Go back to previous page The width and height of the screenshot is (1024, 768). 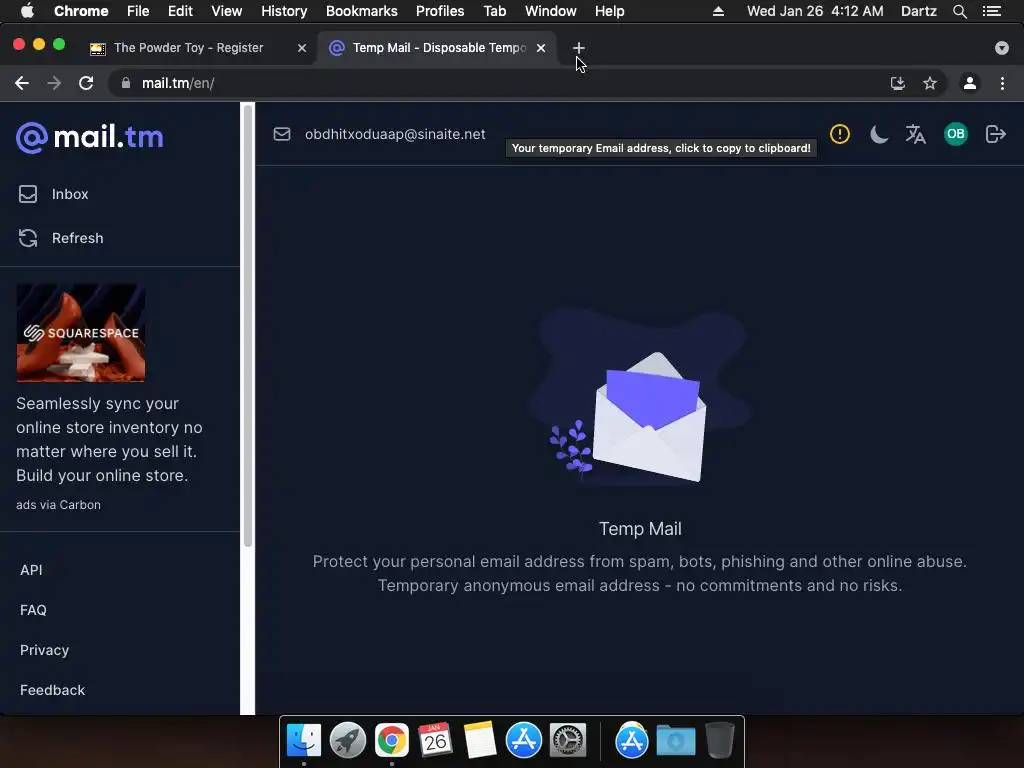22,83
